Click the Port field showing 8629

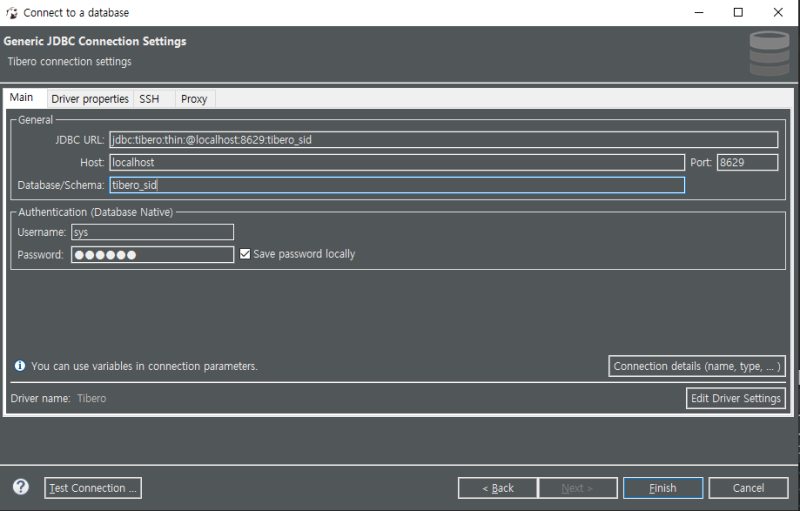point(747,163)
